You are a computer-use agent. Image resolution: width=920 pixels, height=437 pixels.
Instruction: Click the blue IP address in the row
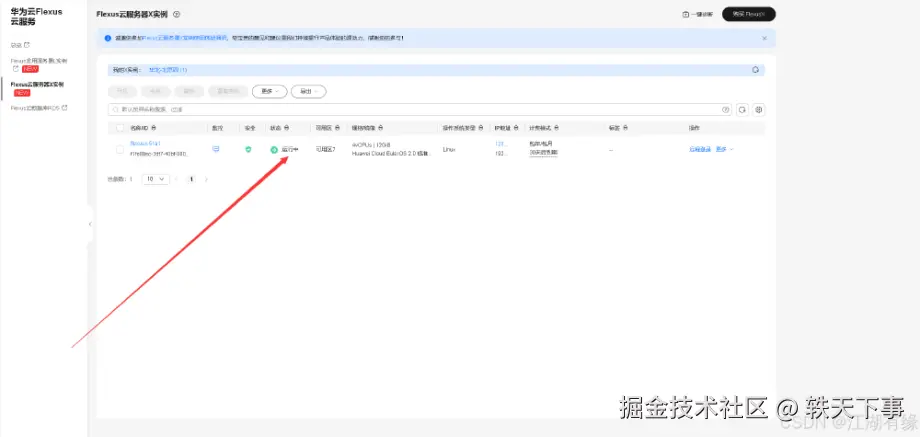point(500,143)
